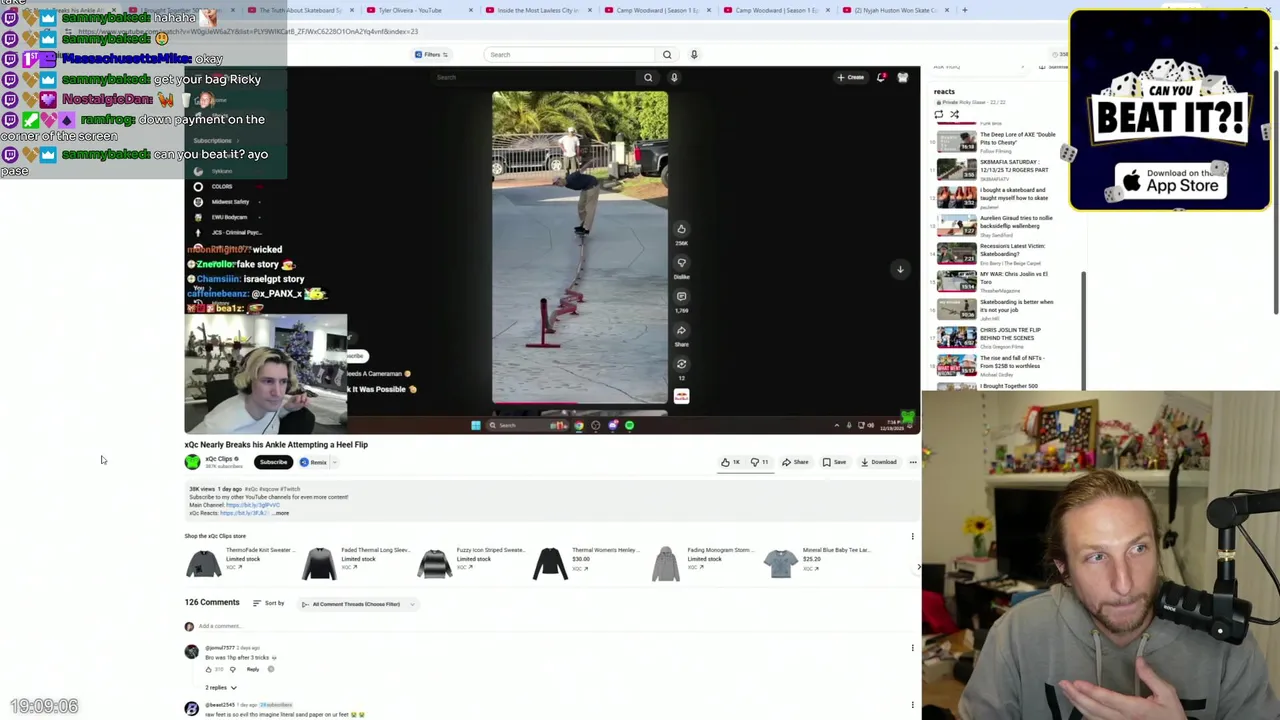Like the Short inside the embedded video
The image size is (1280, 720).
pyautogui.click(x=681, y=229)
